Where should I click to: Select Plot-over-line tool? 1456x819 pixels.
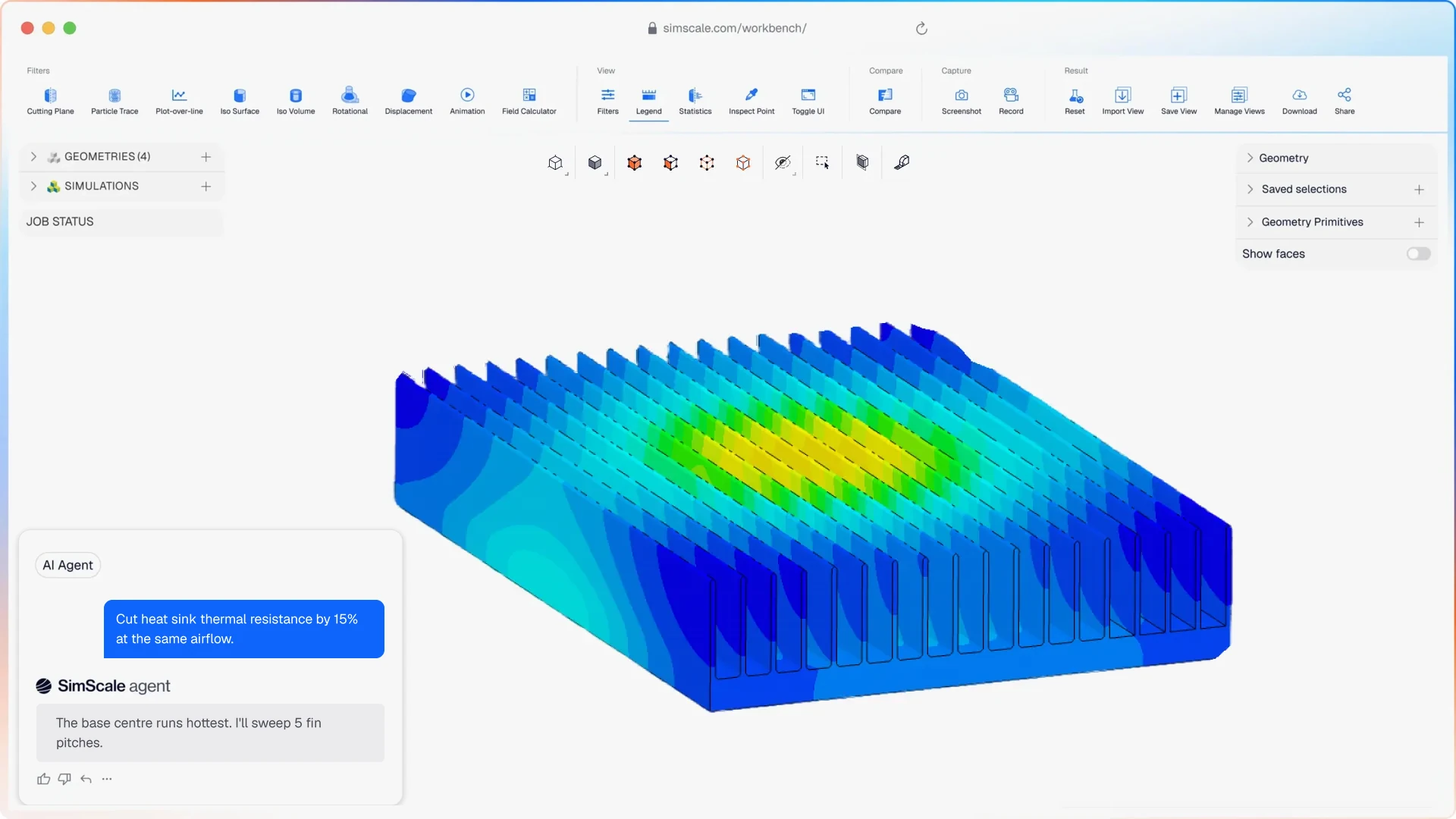(x=179, y=101)
